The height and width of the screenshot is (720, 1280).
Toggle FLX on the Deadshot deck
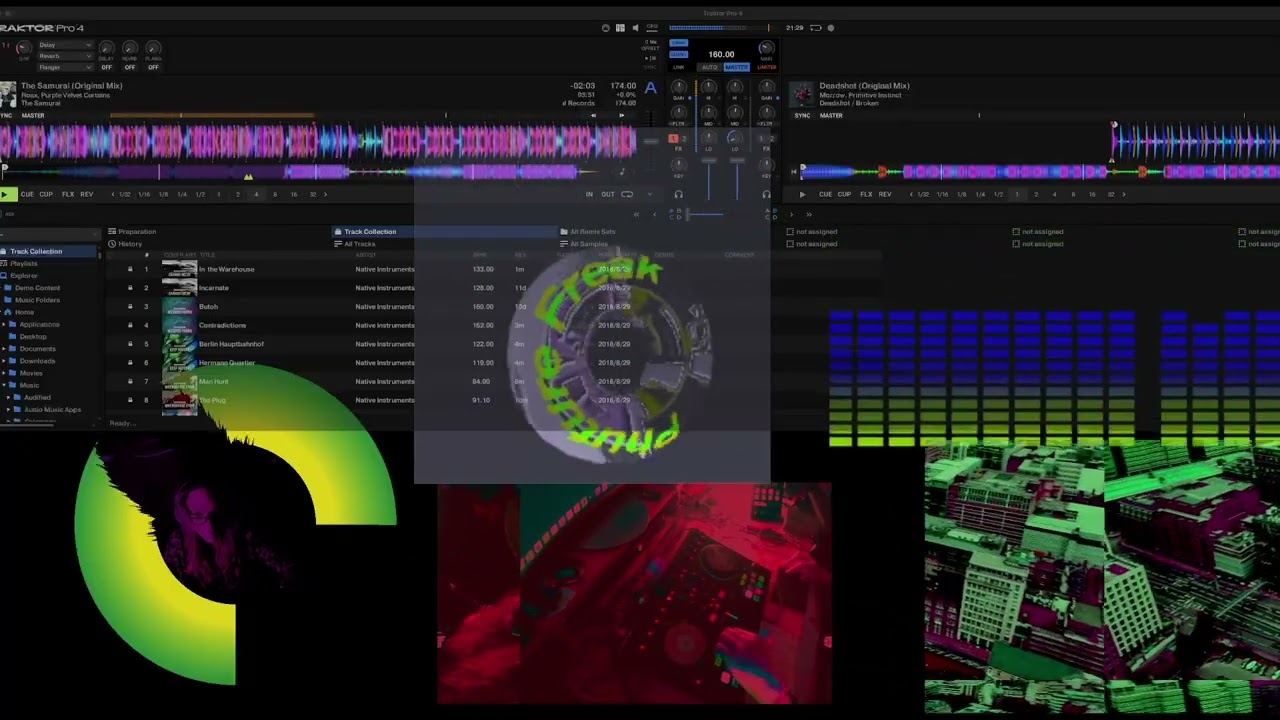click(x=866, y=194)
